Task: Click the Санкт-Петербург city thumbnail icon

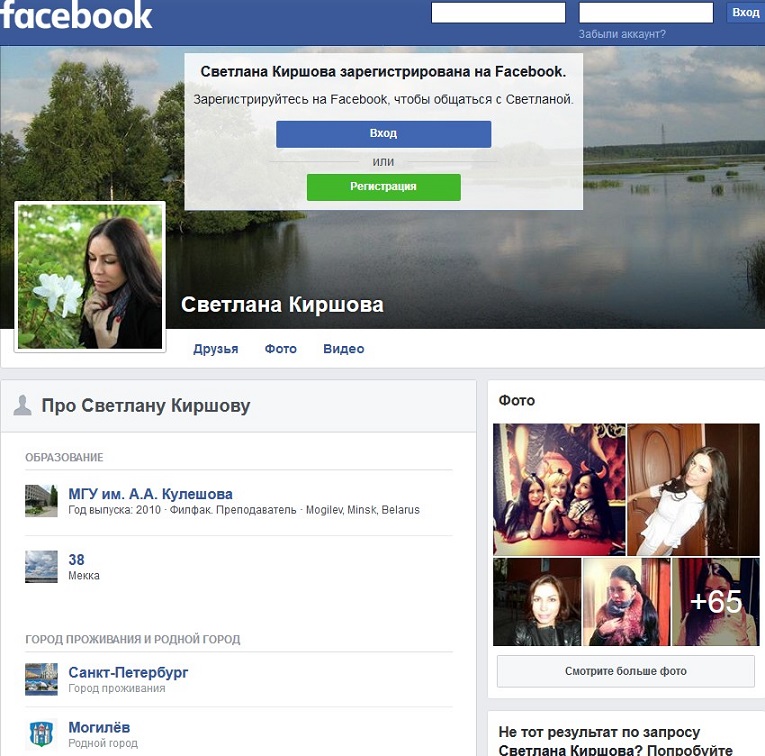Action: pos(41,679)
